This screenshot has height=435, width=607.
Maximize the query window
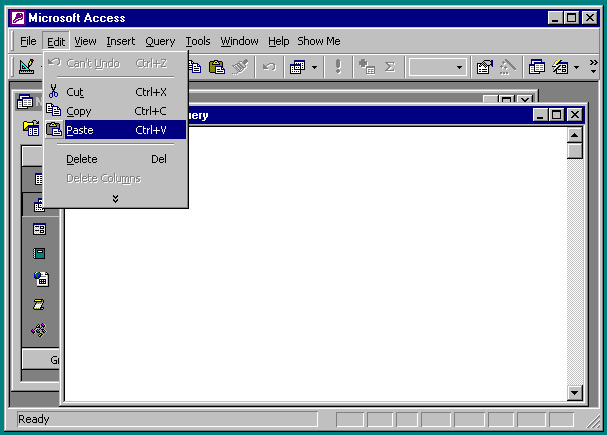click(x=556, y=115)
